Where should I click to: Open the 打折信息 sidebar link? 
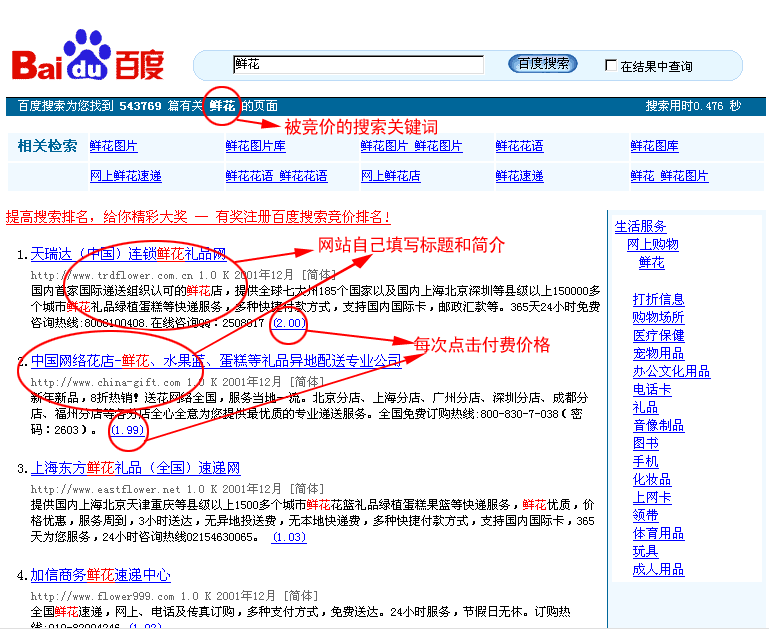click(x=658, y=299)
